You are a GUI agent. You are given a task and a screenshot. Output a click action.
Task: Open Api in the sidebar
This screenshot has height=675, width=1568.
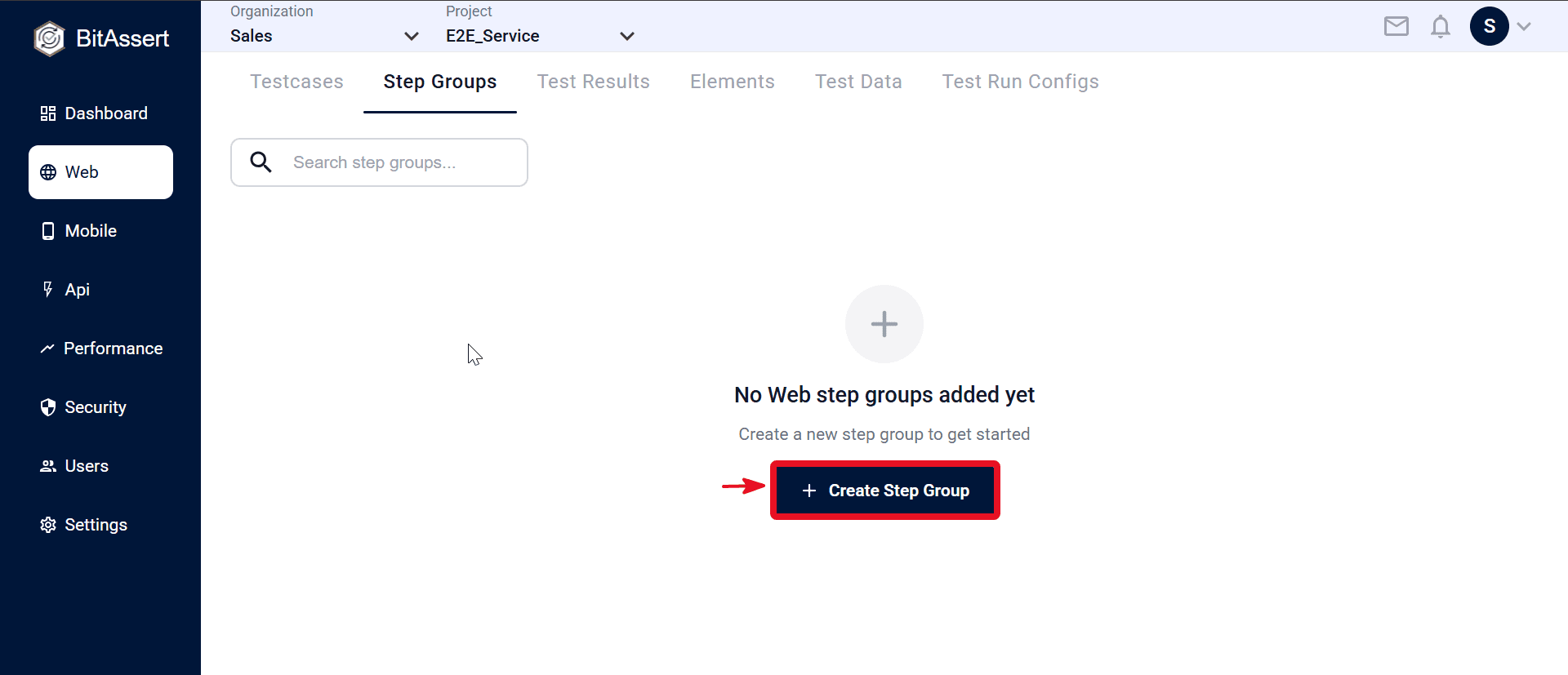(100, 290)
